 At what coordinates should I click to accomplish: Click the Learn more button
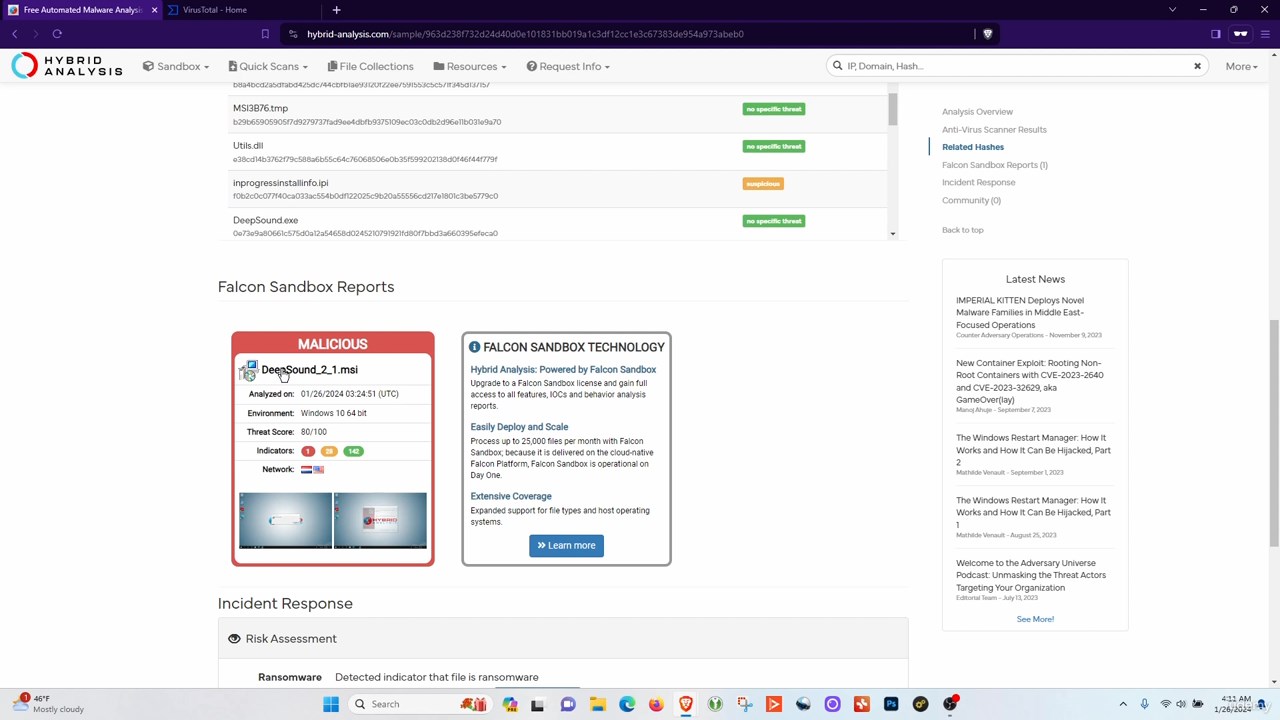point(566,545)
